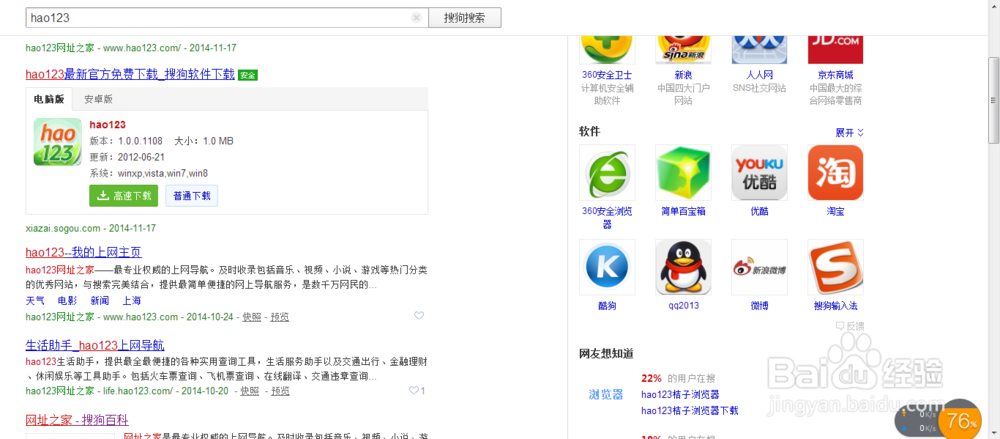This screenshot has width=1000, height=439.
Task: Open the 搜狗输入法 orange S icon
Action: 835,267
